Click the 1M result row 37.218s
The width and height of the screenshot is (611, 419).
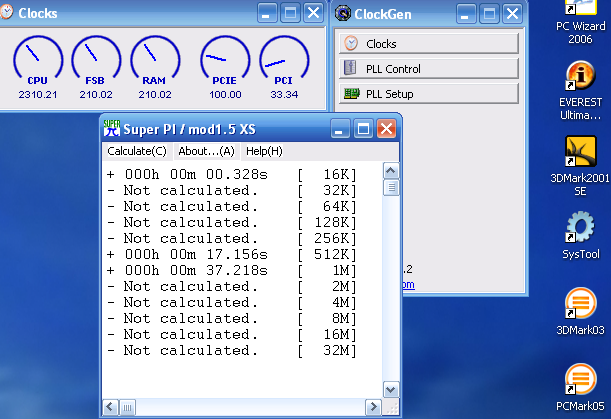click(x=231, y=270)
